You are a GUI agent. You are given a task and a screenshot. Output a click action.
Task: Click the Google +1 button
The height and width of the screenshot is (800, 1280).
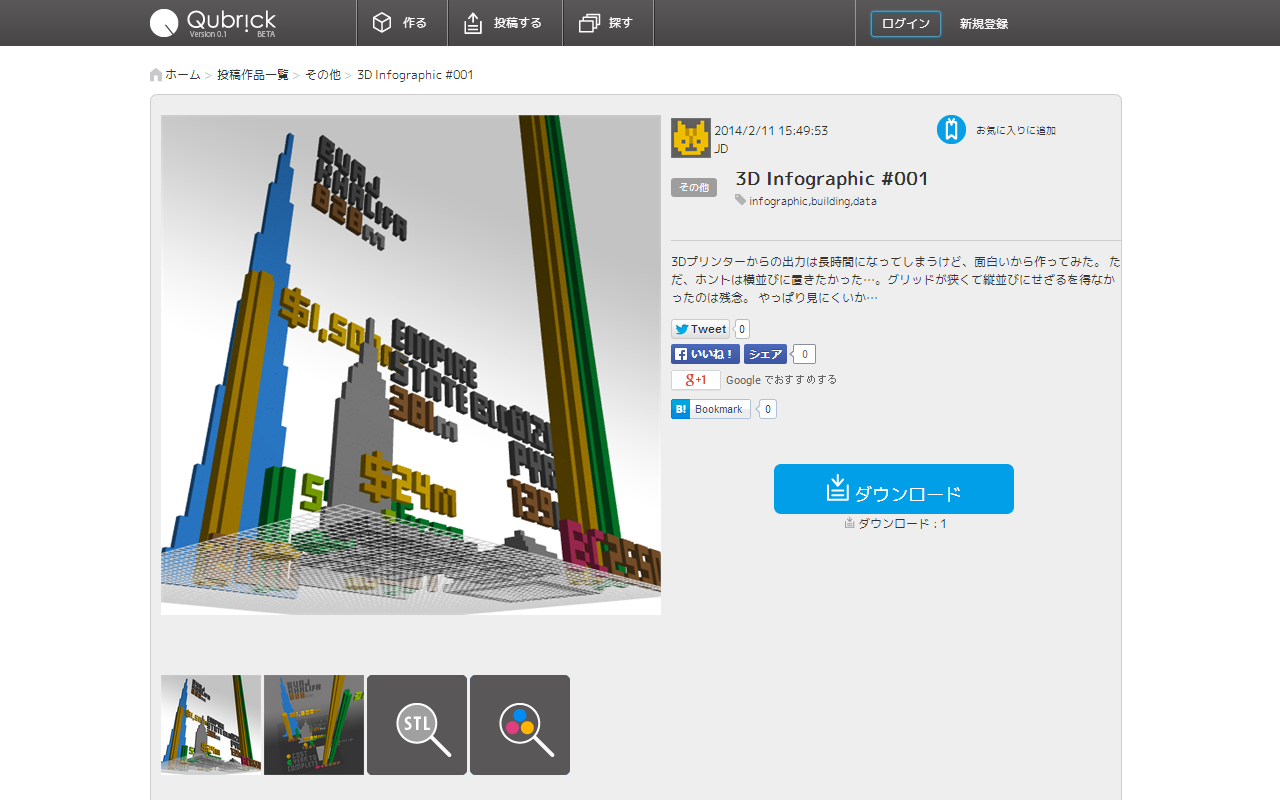(696, 380)
